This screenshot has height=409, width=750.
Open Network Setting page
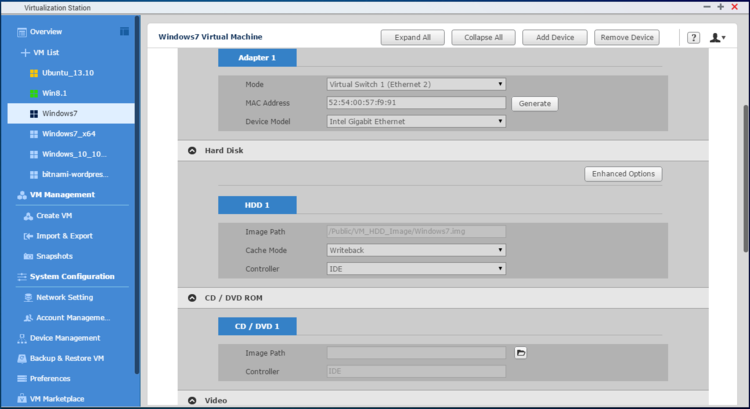(x=65, y=298)
